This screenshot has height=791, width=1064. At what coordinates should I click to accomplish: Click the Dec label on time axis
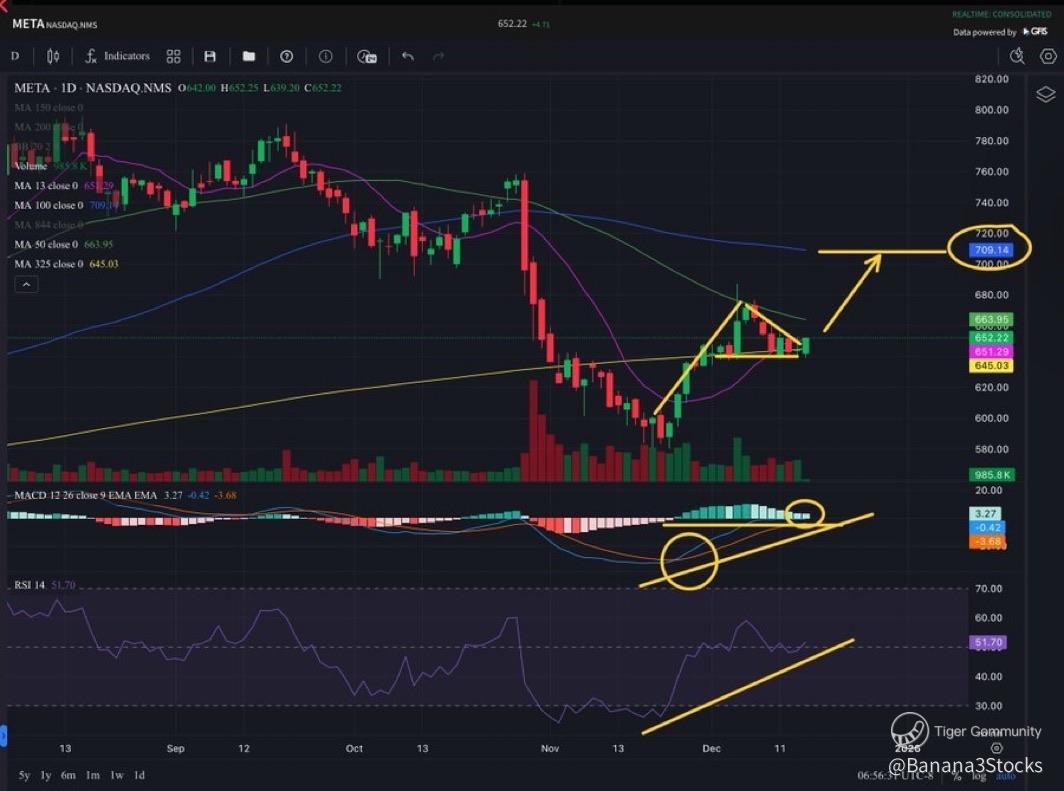click(x=711, y=748)
